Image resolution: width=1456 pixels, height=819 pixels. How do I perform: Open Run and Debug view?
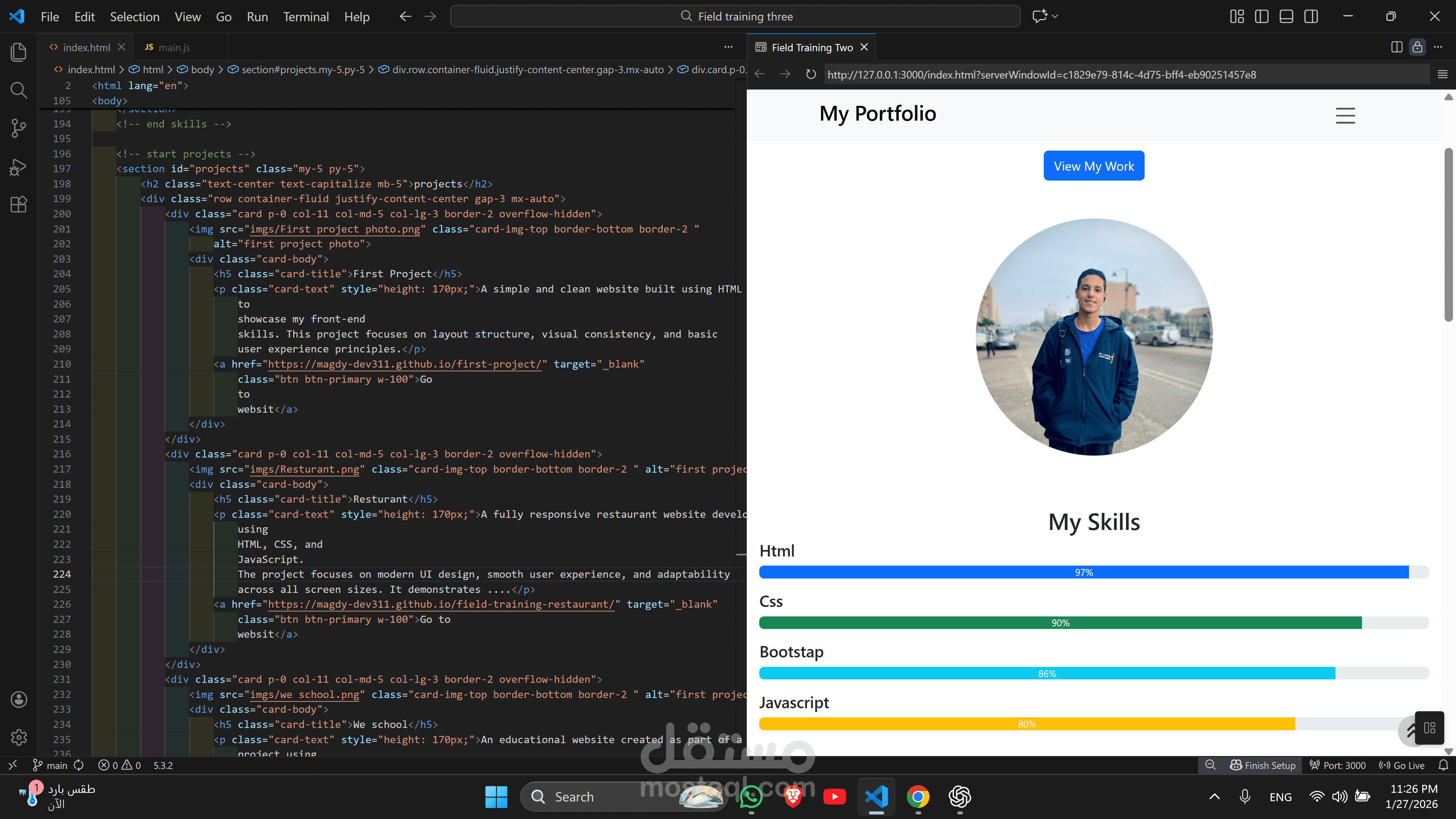tap(19, 167)
